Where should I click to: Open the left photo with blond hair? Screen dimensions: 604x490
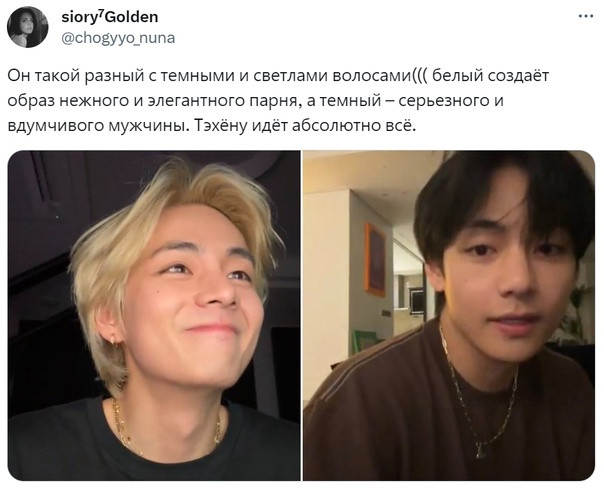[154, 315]
